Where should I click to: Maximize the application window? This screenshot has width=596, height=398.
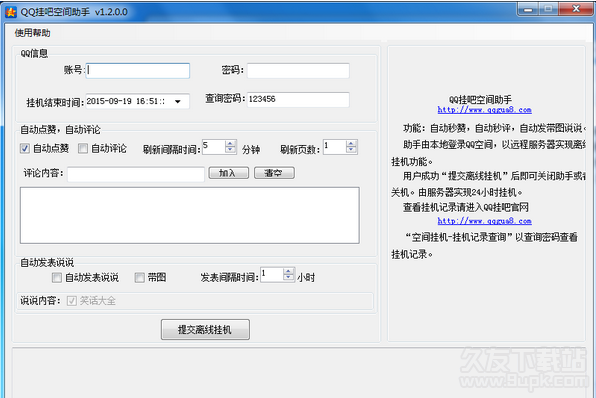548,9
